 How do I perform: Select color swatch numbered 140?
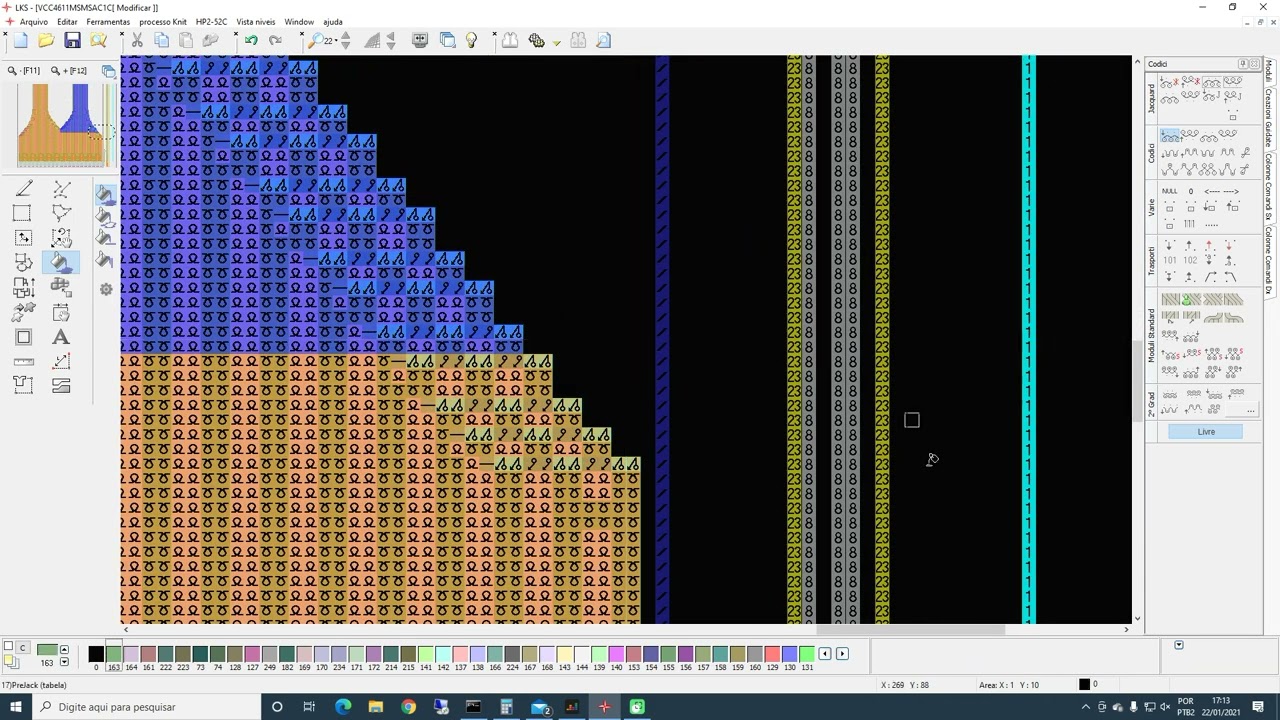tap(616, 655)
